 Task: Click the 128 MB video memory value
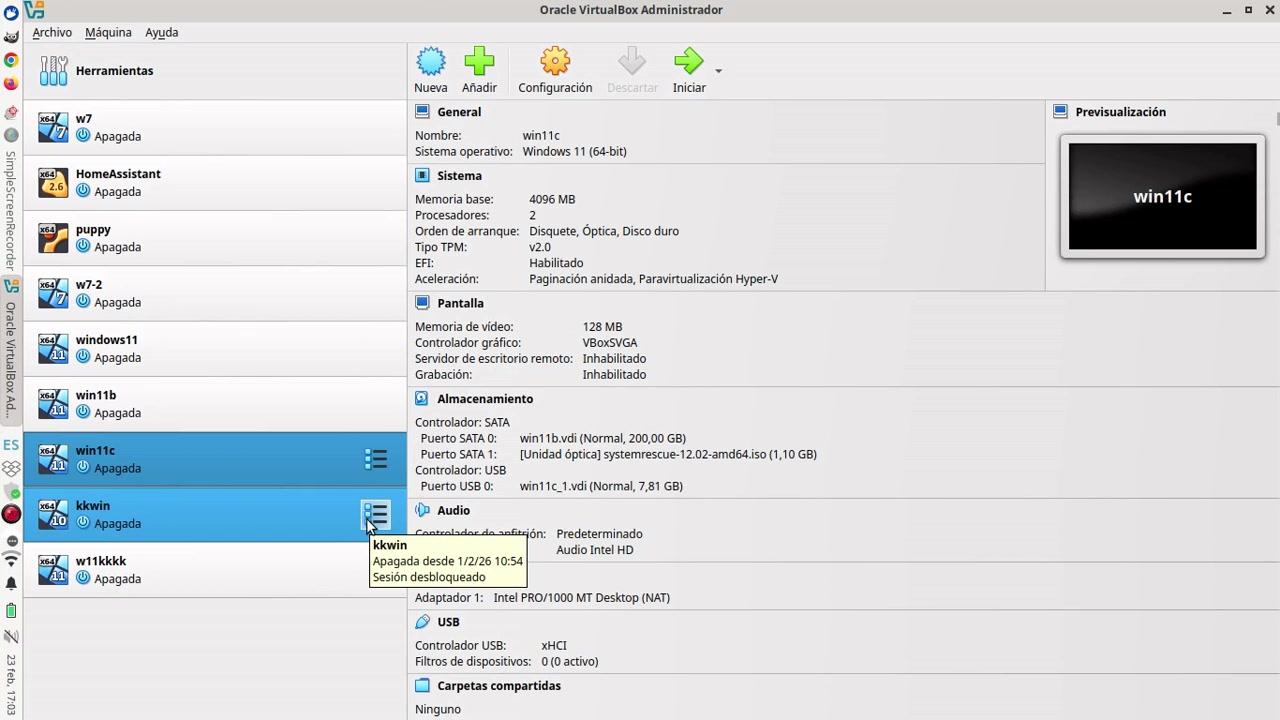point(602,327)
